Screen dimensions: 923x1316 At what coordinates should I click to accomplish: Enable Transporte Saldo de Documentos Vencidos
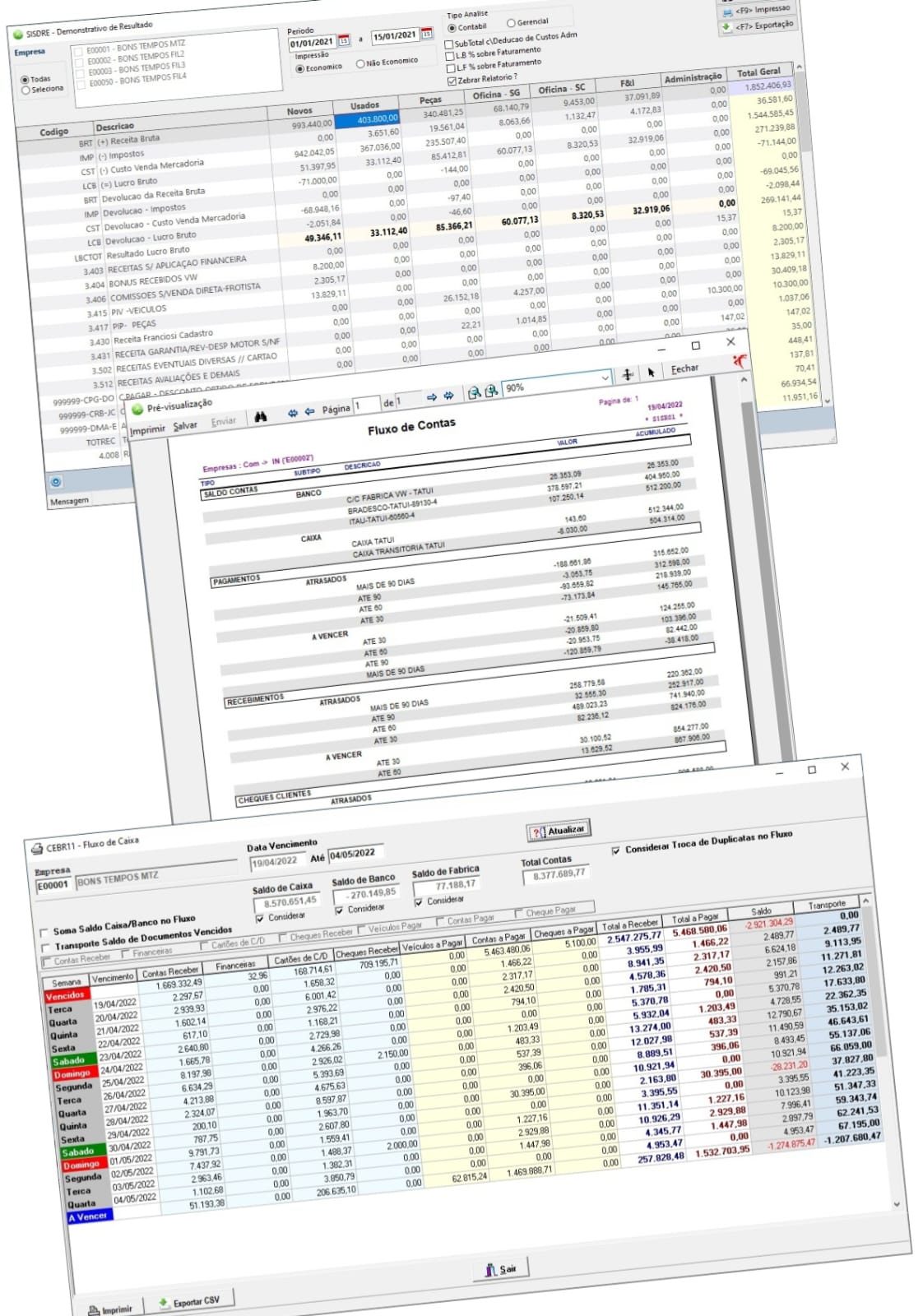[x=44, y=948]
